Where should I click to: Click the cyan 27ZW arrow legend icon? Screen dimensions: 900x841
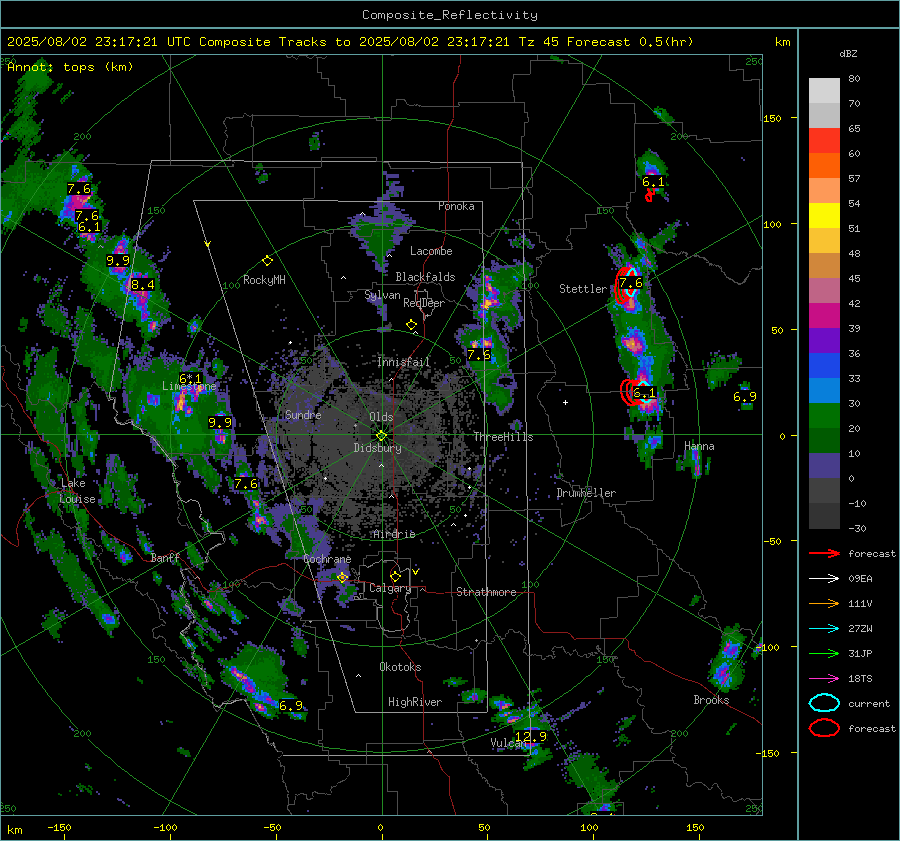(824, 629)
